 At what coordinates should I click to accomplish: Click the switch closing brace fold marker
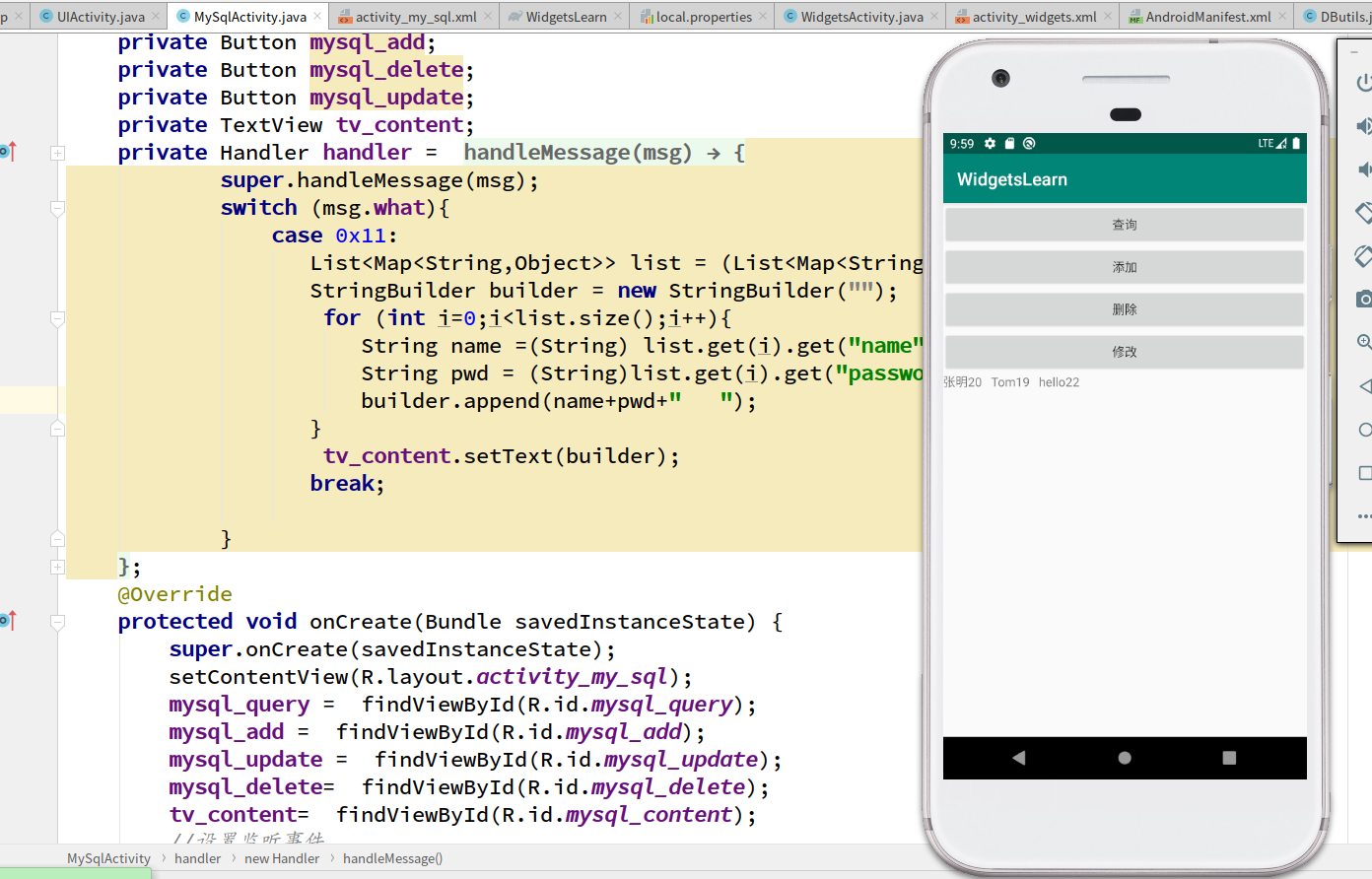[58, 539]
